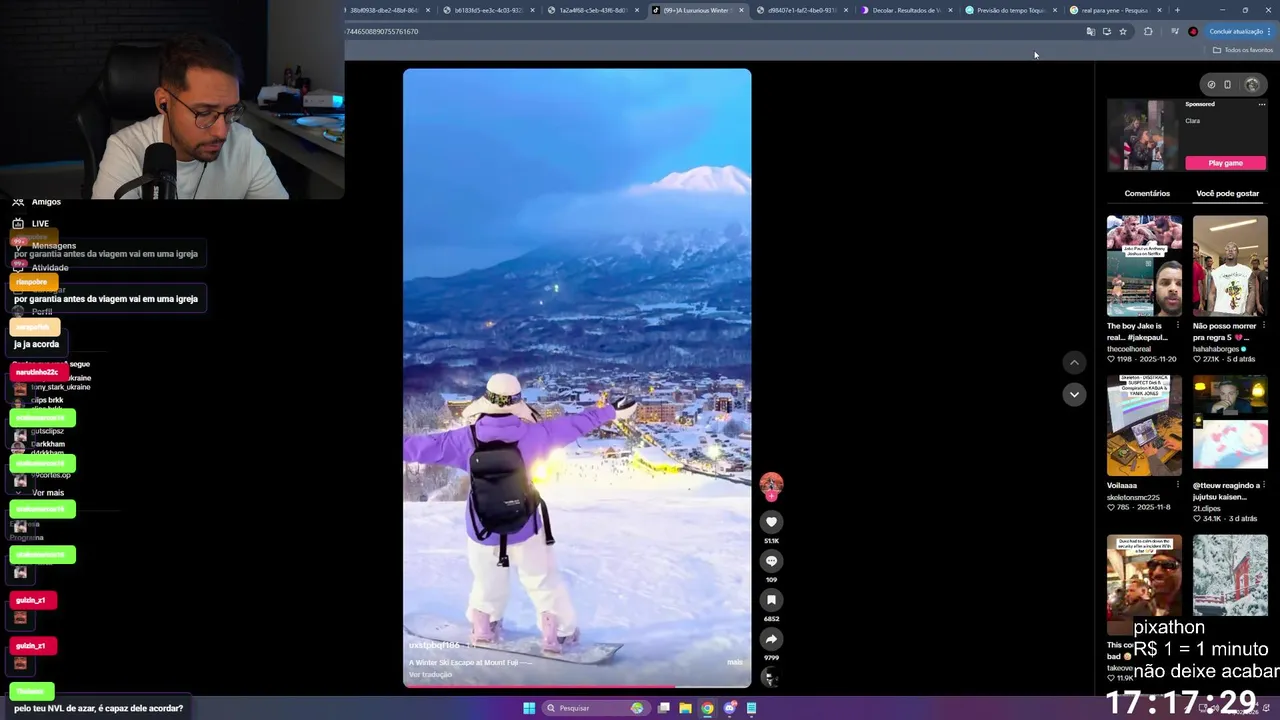
Task: Select the Você pode gostar tab
Action: tap(1227, 193)
